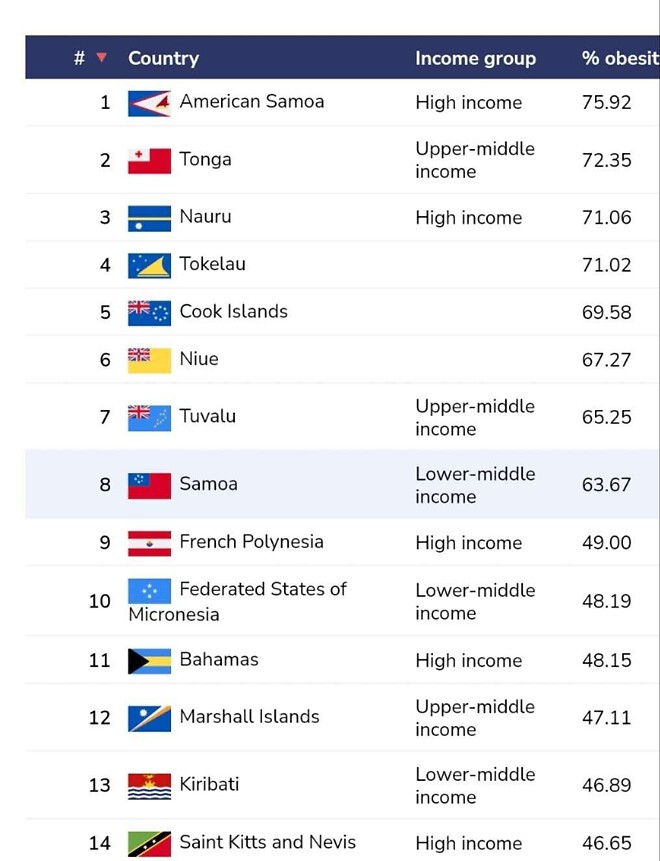
Task: Click the Niue flag icon
Action: pos(149,360)
